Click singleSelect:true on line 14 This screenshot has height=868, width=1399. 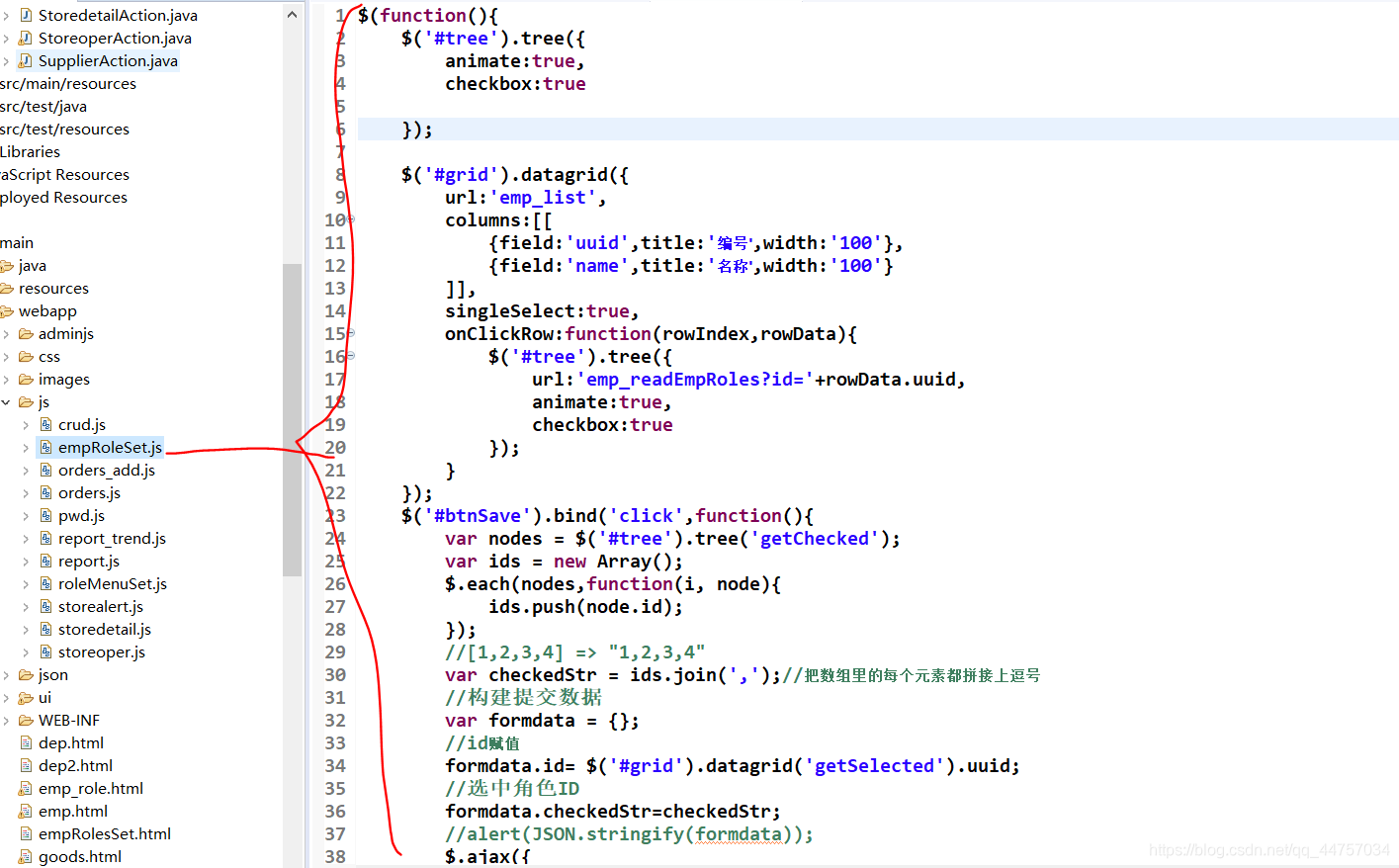click(x=537, y=310)
